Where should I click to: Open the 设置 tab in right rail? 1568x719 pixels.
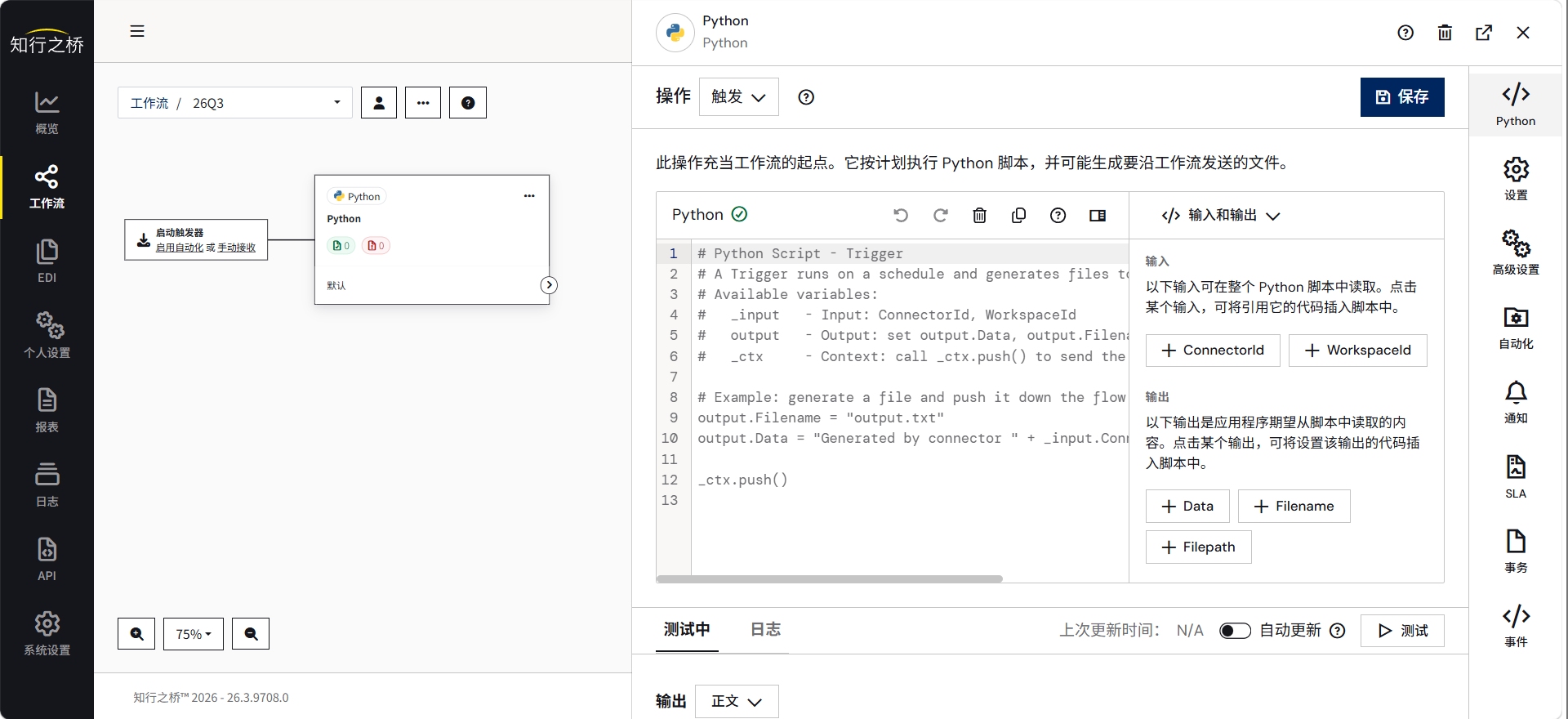coord(1516,179)
